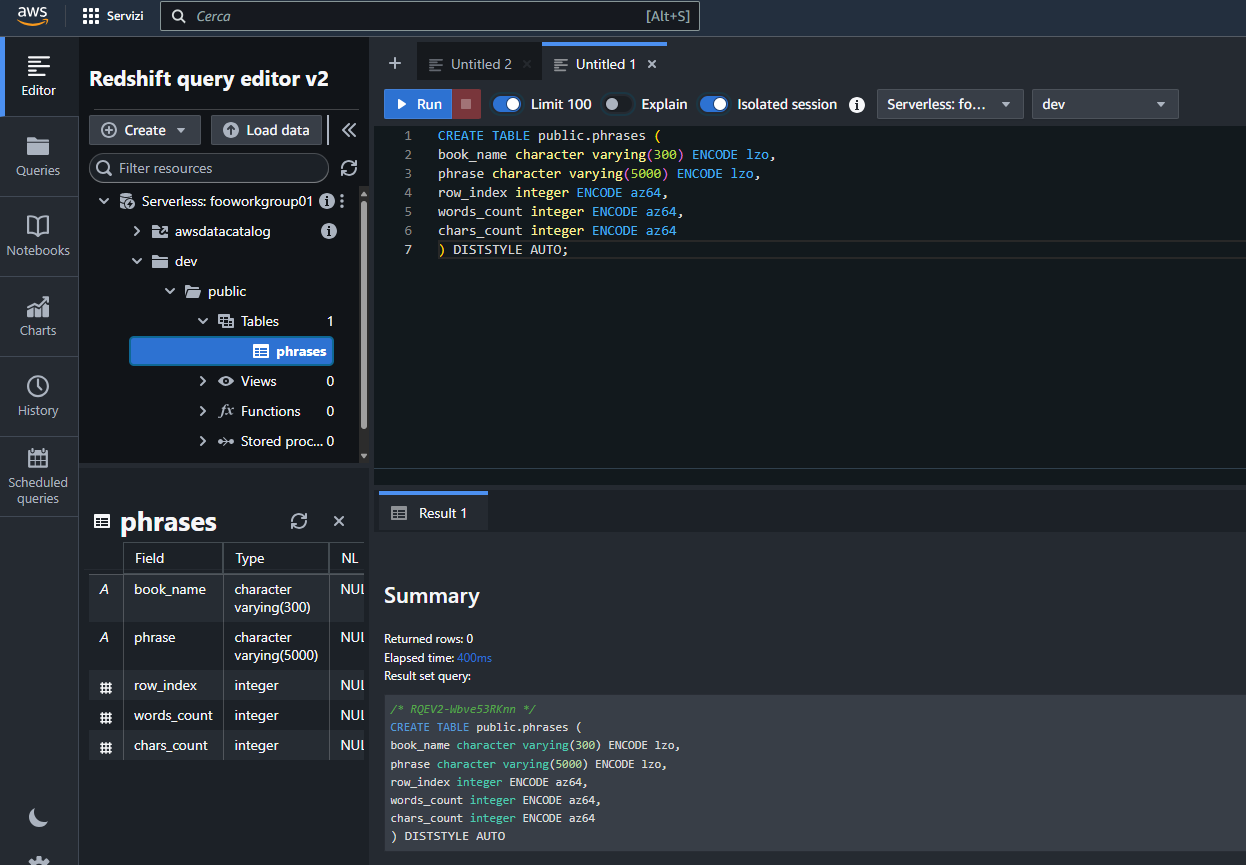Expand the awsdatacatalog node
Image resolution: width=1246 pixels, height=865 pixels.
137,231
